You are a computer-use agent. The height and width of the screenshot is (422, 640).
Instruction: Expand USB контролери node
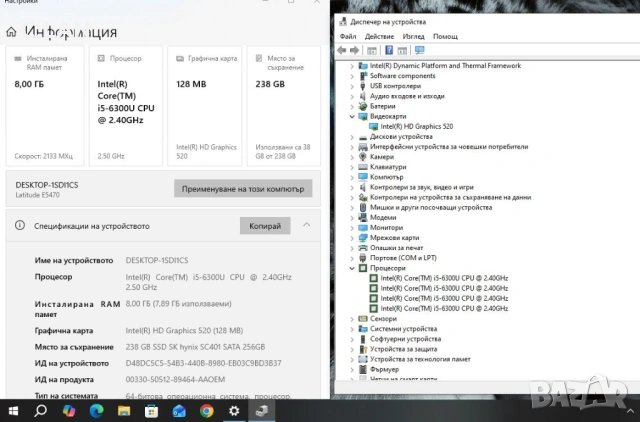click(352, 87)
